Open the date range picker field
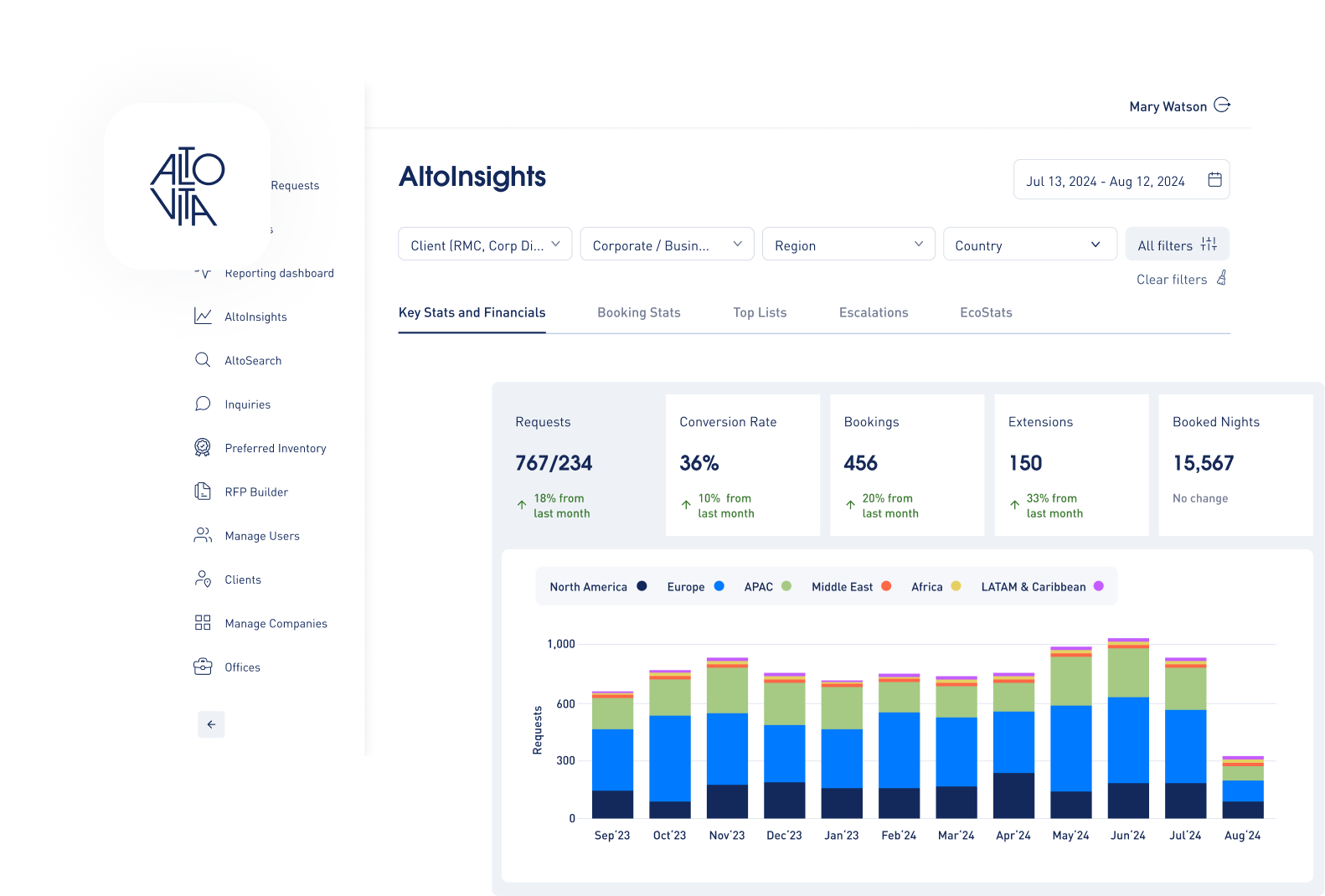The image size is (1325, 896). click(x=1121, y=179)
